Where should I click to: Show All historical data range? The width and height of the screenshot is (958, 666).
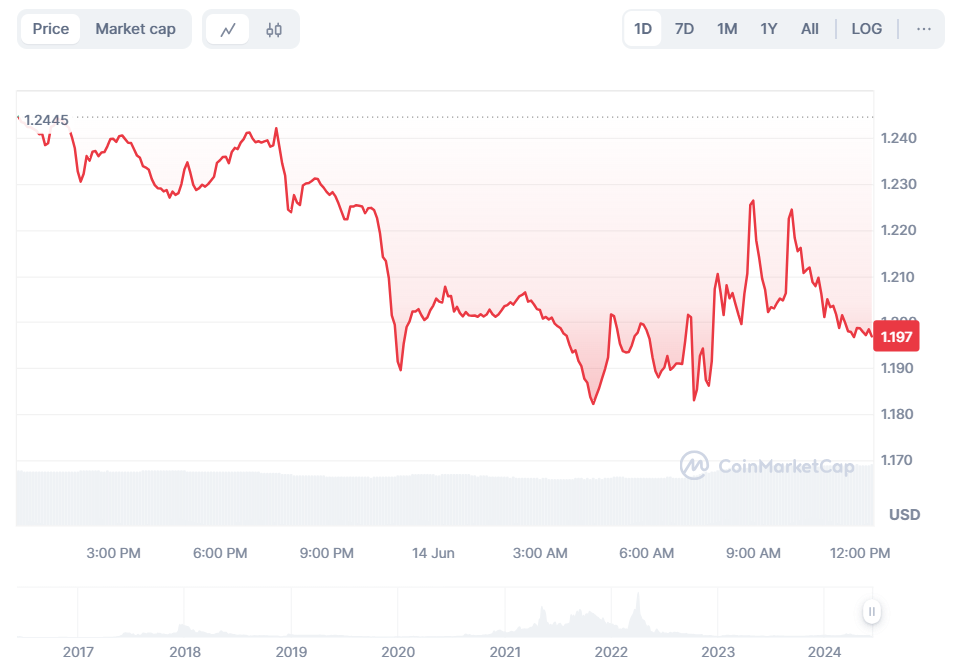[810, 28]
